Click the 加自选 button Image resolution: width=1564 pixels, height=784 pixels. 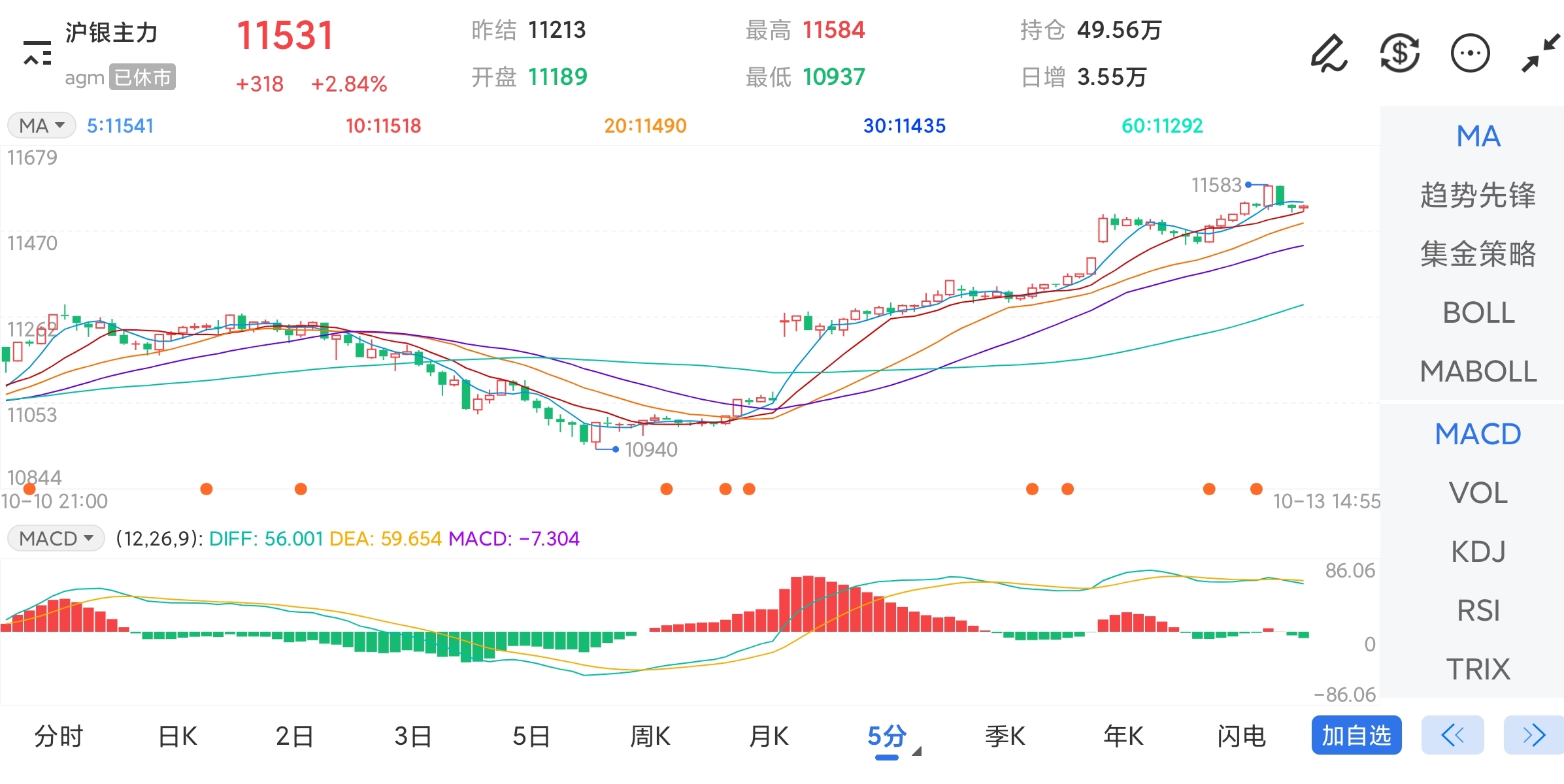click(x=1356, y=736)
